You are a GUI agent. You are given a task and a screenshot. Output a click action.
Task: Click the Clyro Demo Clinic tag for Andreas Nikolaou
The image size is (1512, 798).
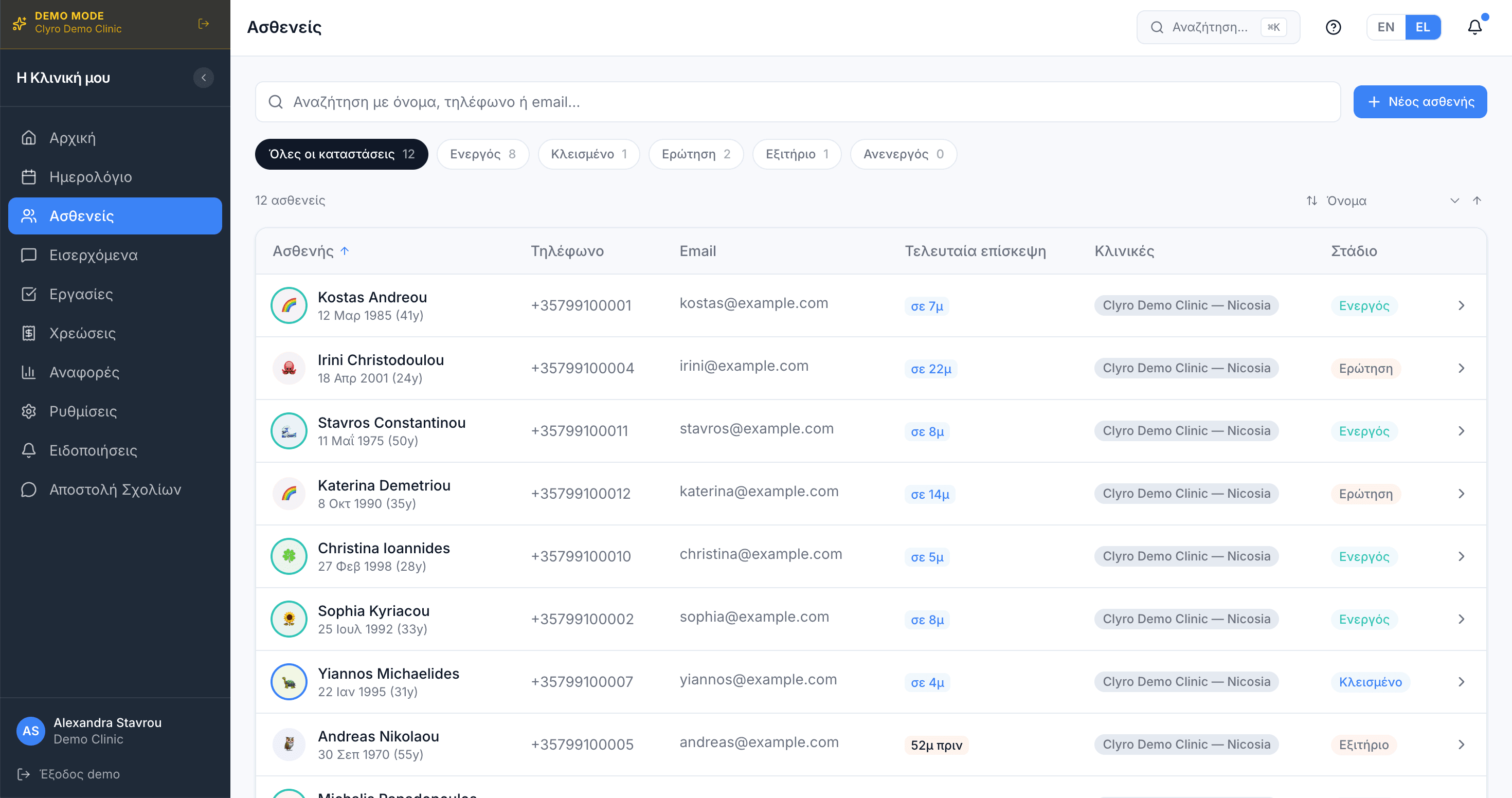[1186, 745]
